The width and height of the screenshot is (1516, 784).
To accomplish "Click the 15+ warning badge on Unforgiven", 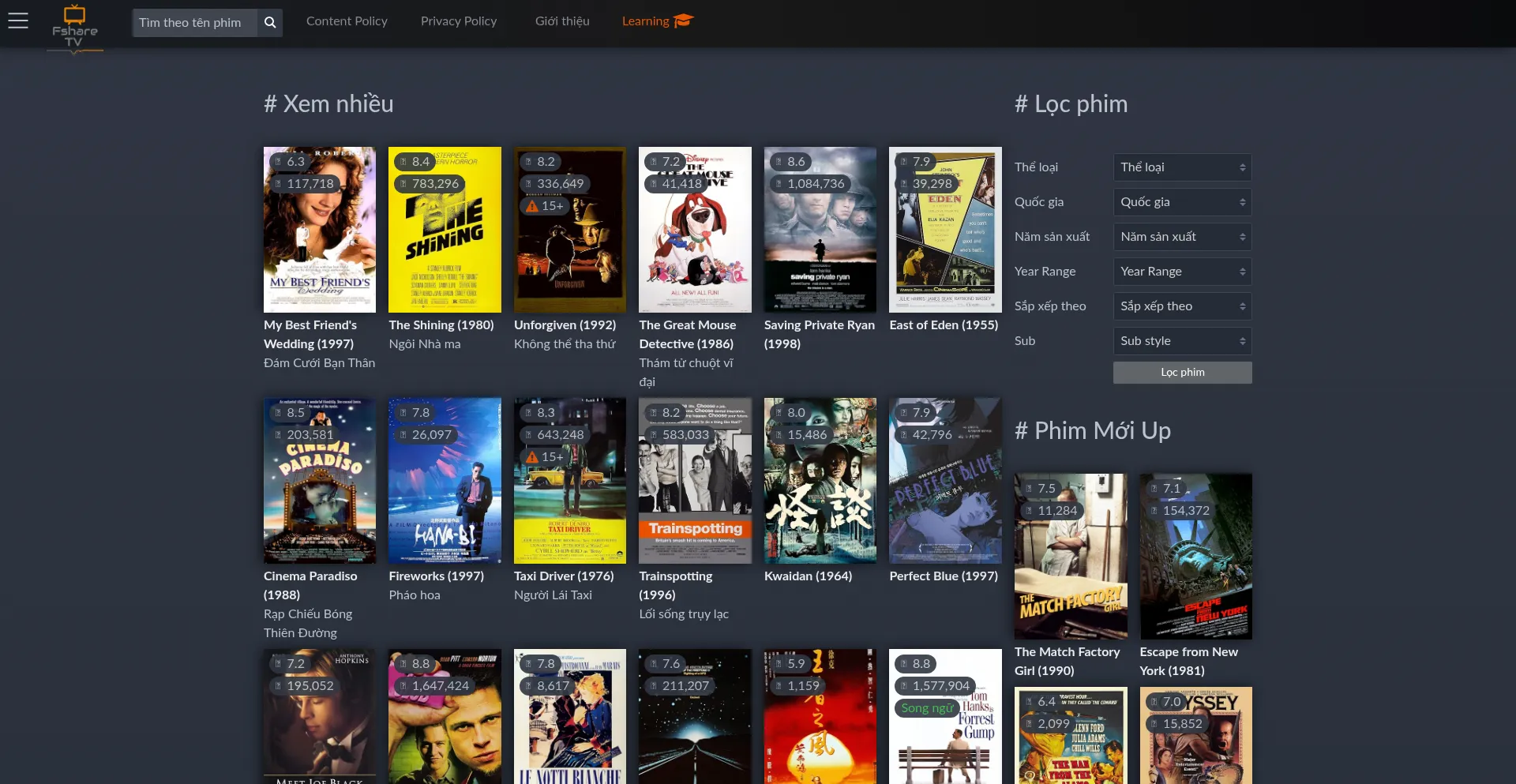I will pos(545,206).
